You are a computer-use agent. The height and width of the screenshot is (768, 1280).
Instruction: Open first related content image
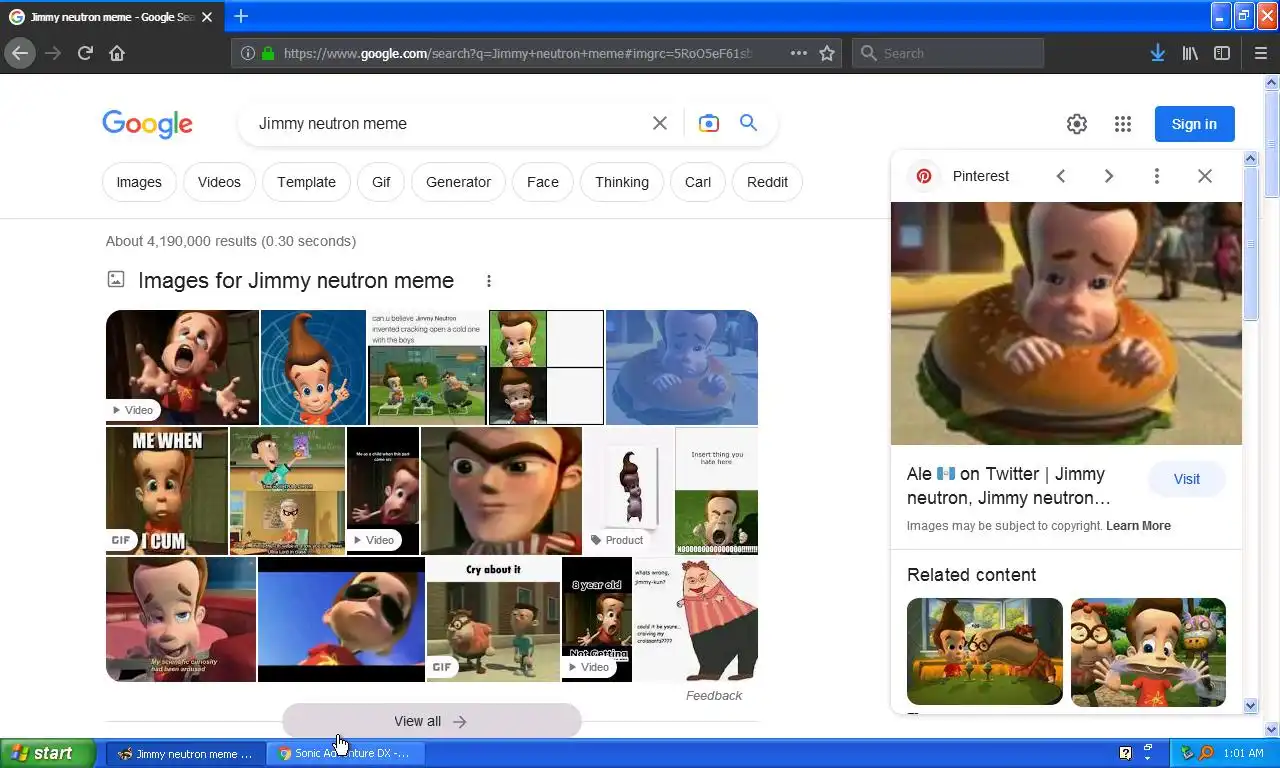pyautogui.click(x=985, y=651)
